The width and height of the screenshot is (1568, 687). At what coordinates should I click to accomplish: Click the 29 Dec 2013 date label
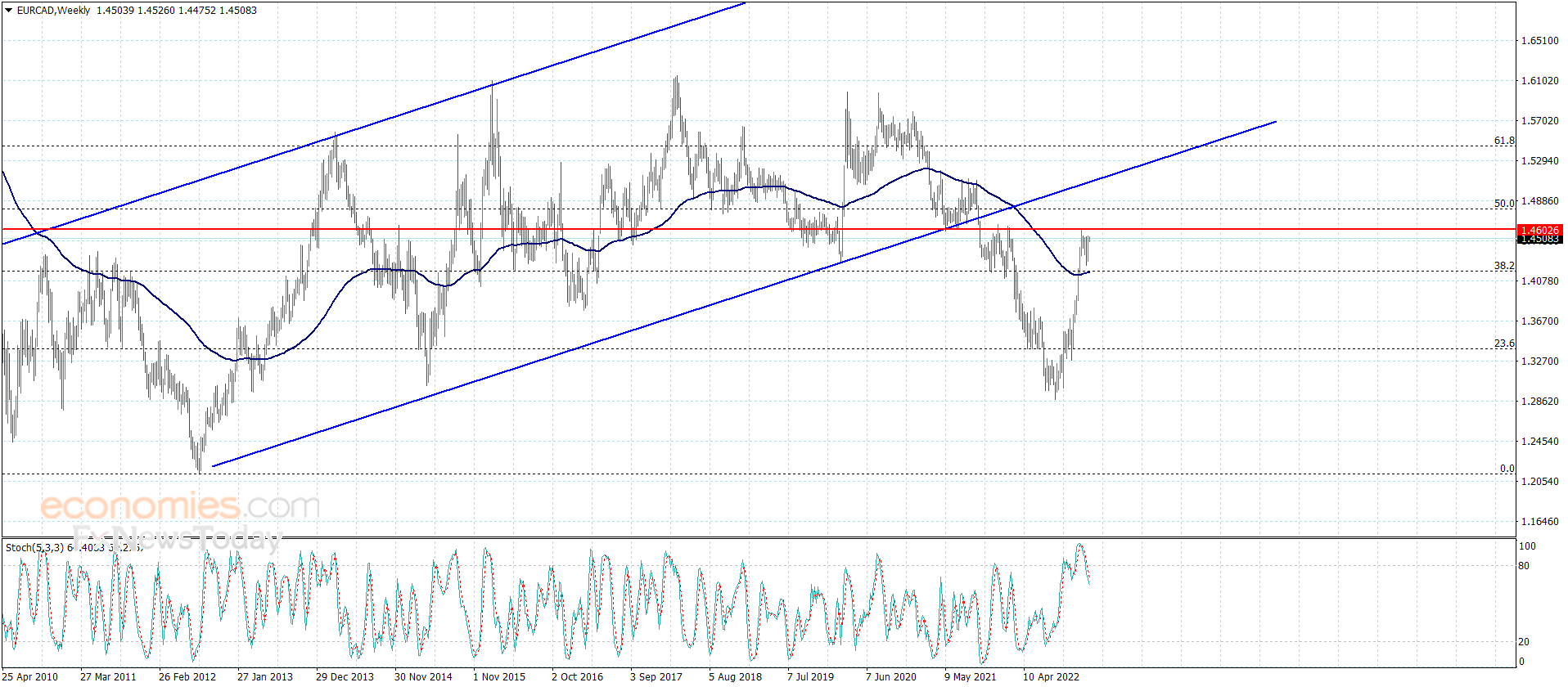[345, 677]
